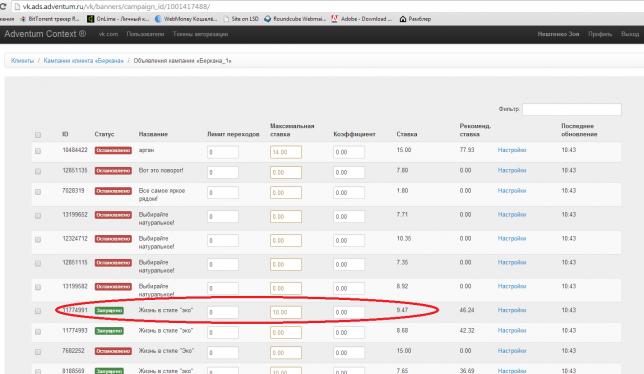The width and height of the screenshot is (644, 374).
Task: Open the Adobe - Download bookmark
Action: point(361,19)
